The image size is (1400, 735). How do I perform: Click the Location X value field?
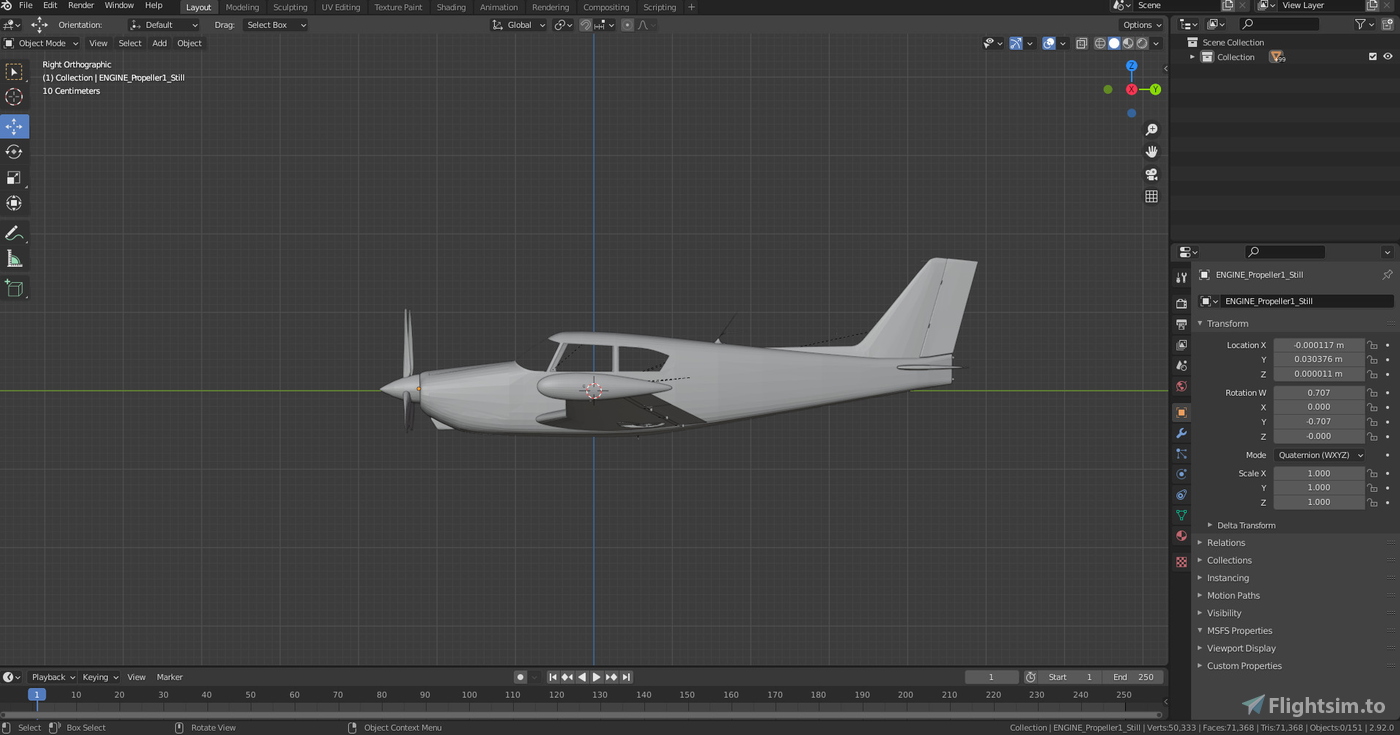[x=1318, y=344]
